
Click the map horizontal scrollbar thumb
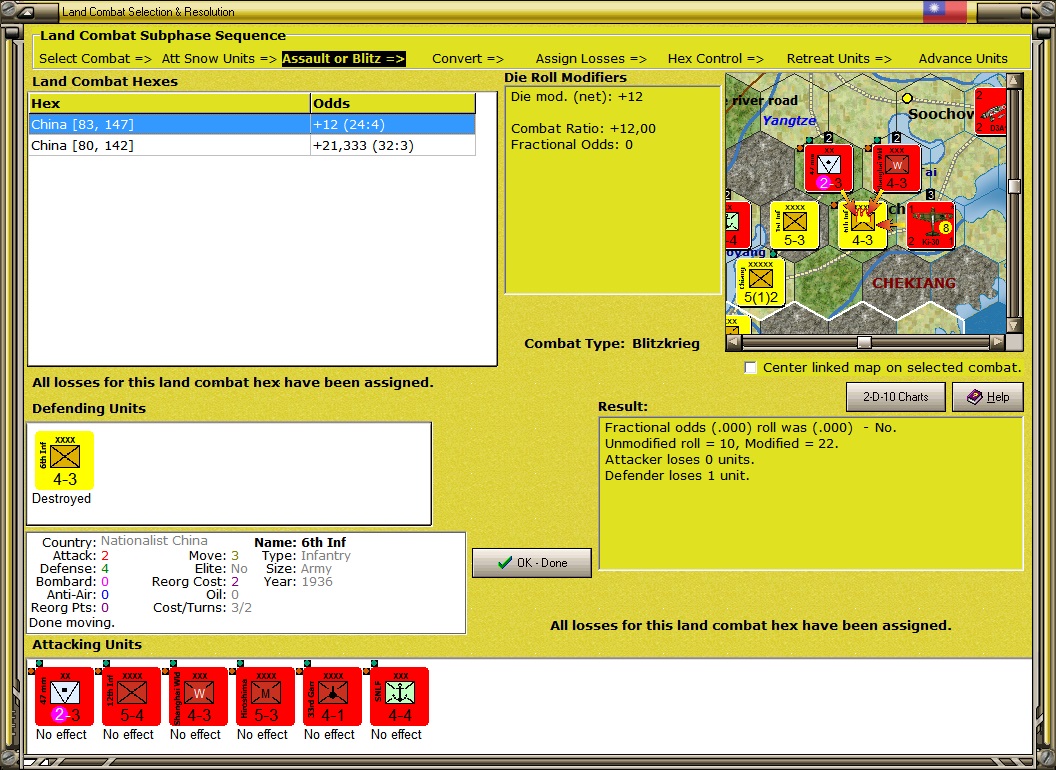click(x=864, y=342)
